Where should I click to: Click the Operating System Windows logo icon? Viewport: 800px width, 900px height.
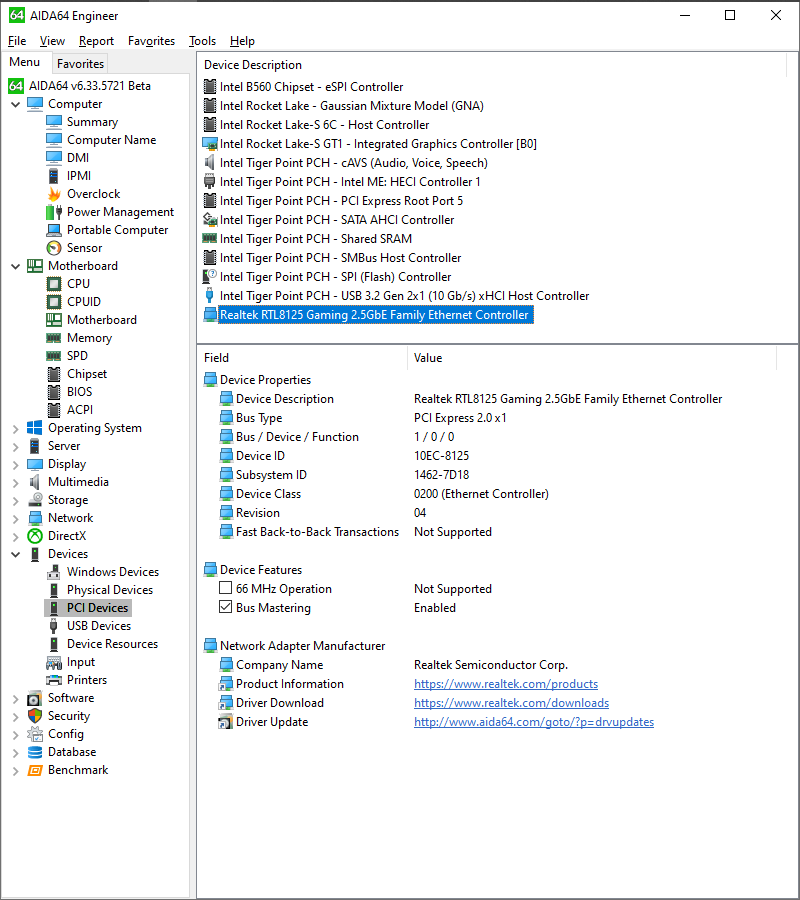[35, 428]
